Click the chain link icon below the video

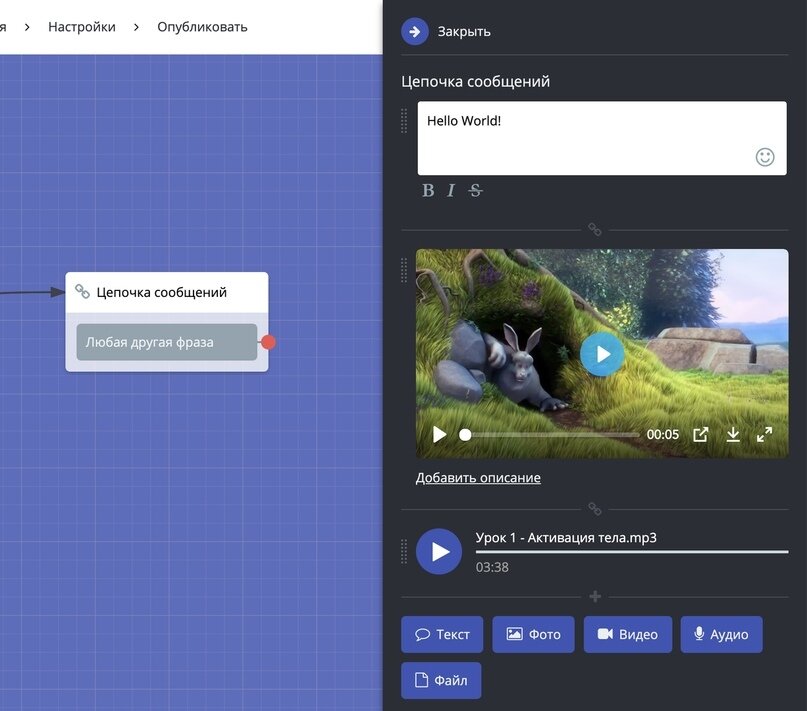point(594,509)
